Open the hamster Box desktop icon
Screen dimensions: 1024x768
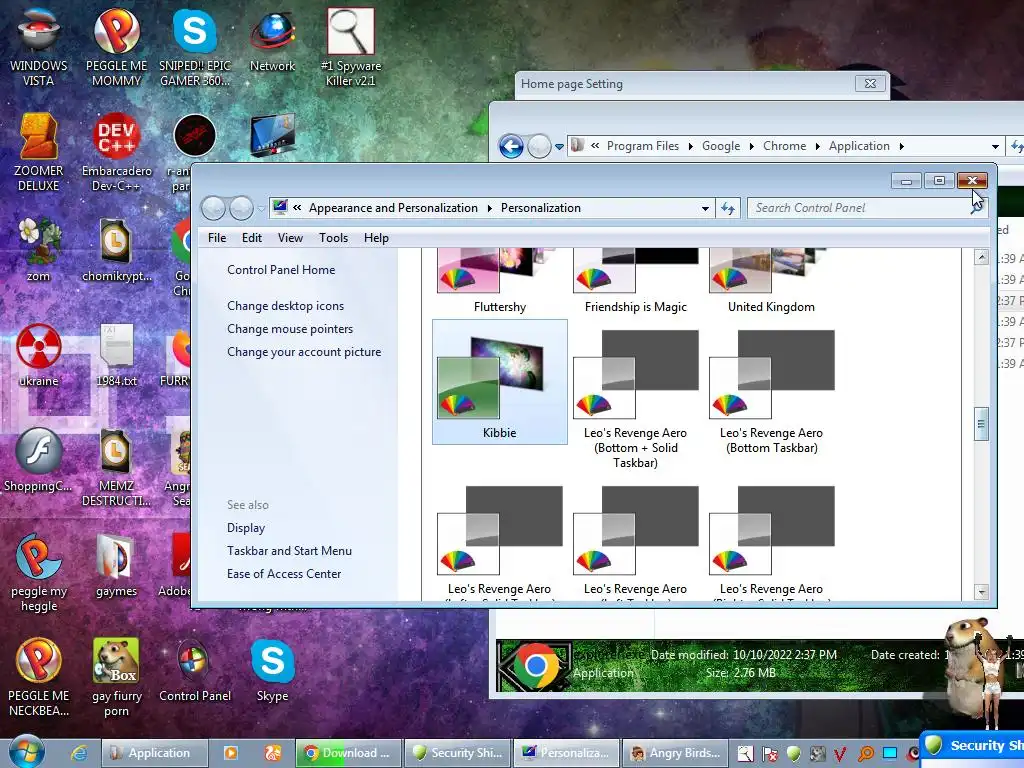pyautogui.click(x=116, y=677)
